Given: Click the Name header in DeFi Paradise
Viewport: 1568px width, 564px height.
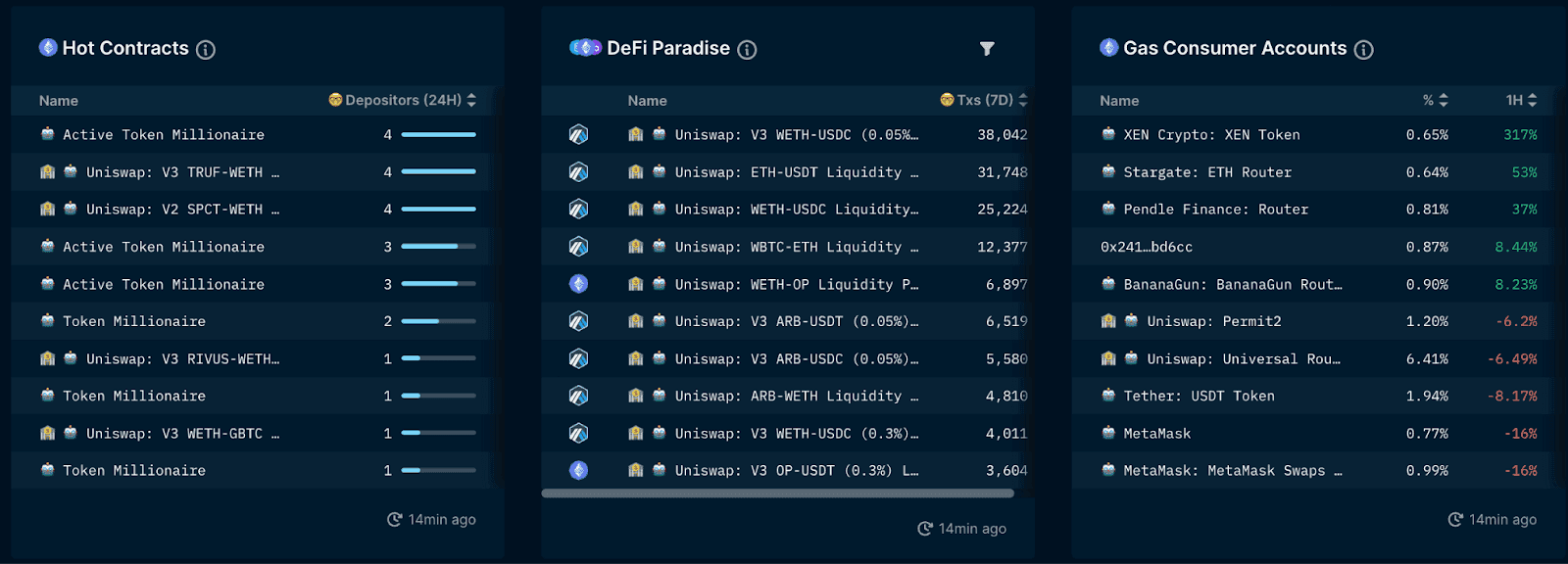Looking at the screenshot, I should [x=648, y=101].
